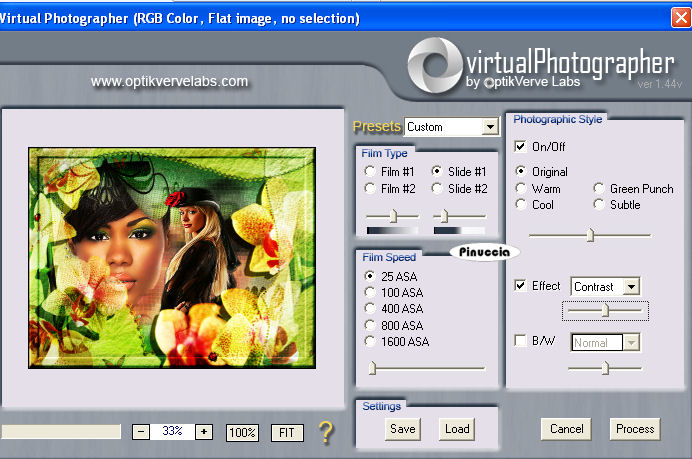Click the Film Speed slider handle
692x459 pixels.
pos(372,368)
